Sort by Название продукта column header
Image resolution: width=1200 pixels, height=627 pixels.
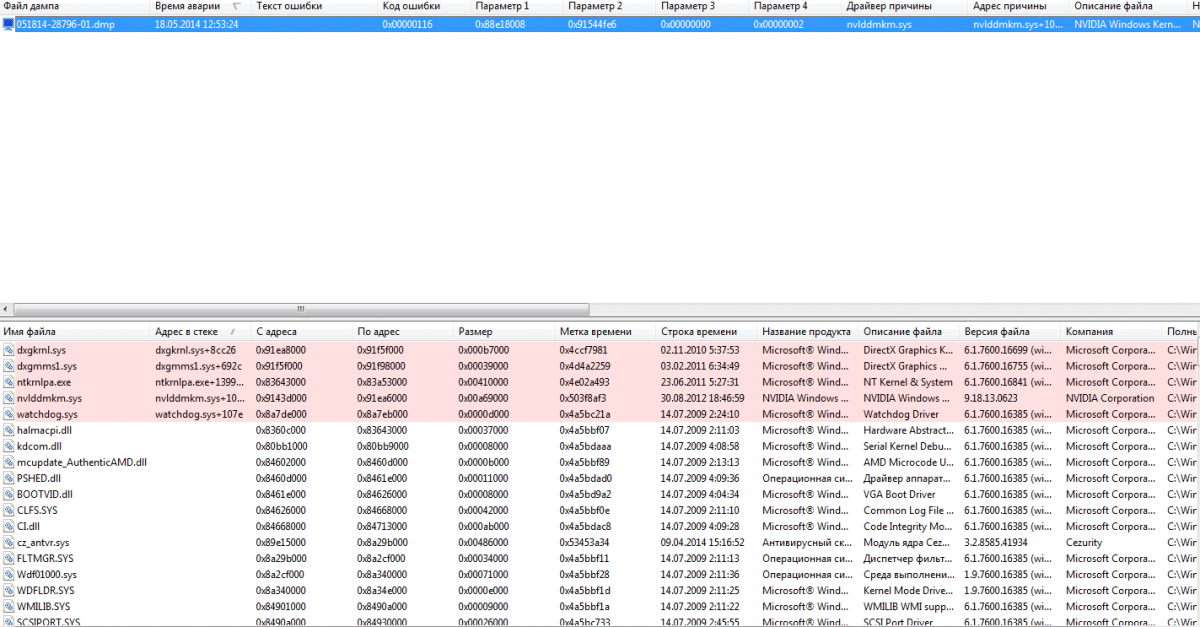808,331
